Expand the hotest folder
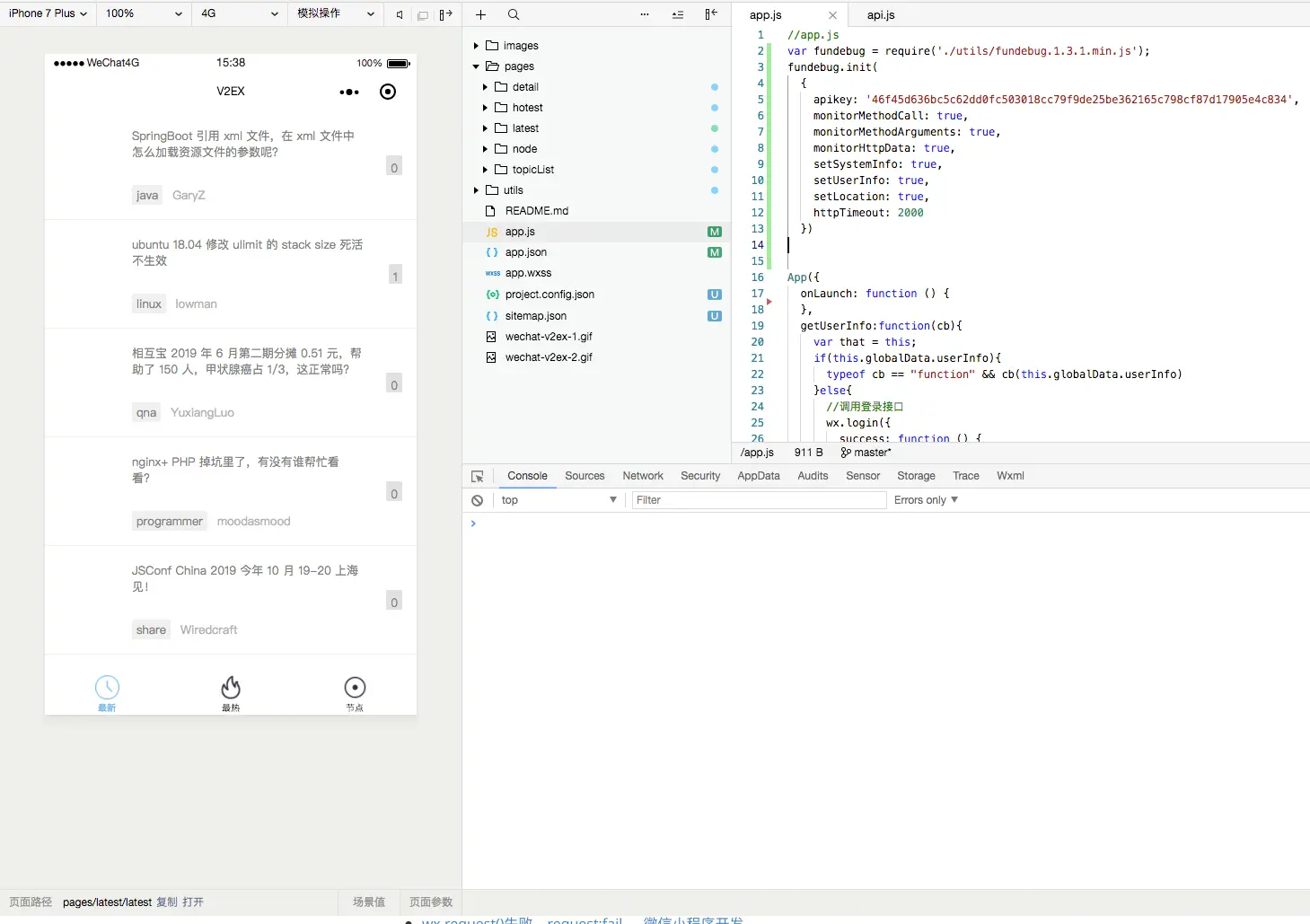Screen dimensions: 1310x924 [486, 108]
